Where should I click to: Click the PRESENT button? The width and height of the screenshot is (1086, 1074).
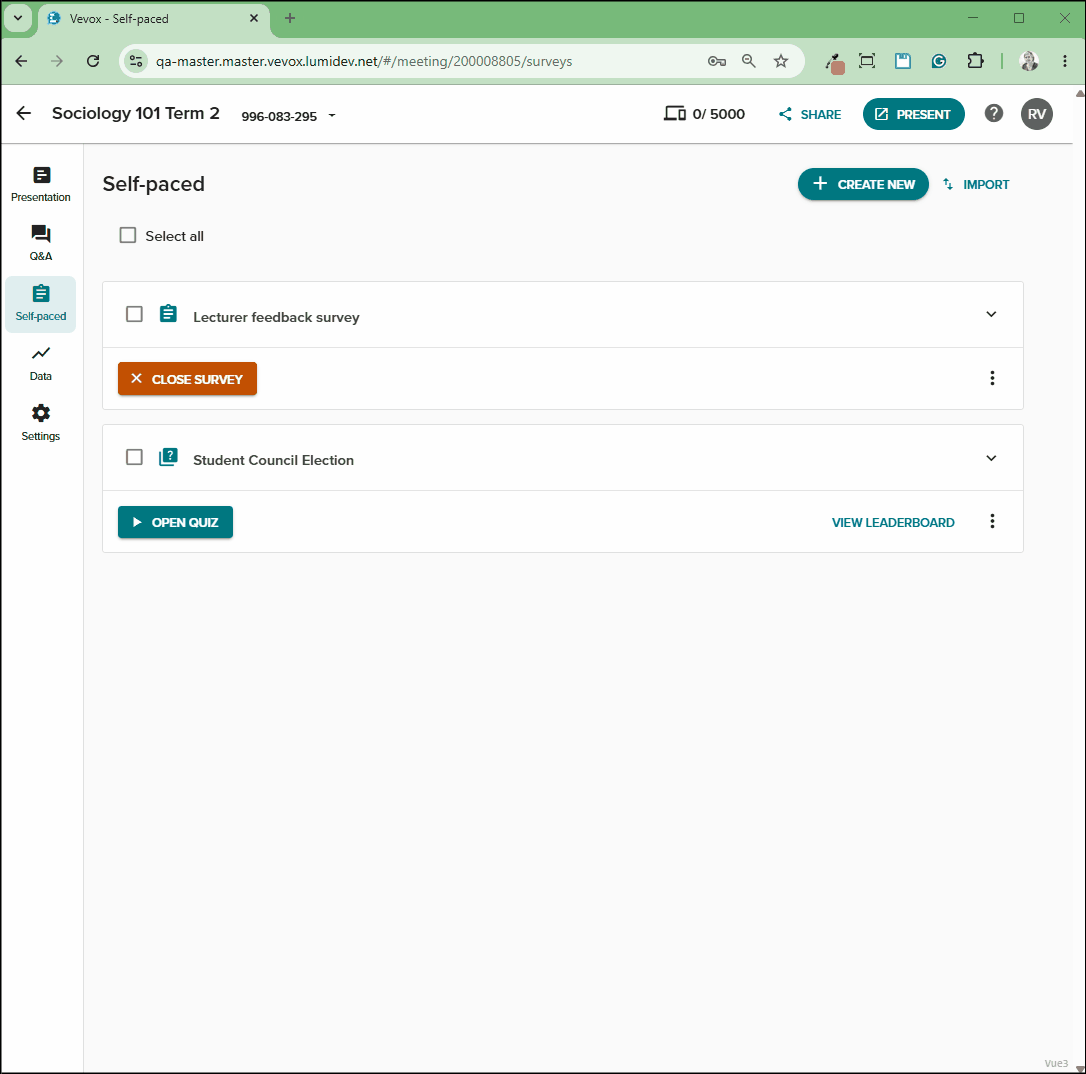point(914,114)
